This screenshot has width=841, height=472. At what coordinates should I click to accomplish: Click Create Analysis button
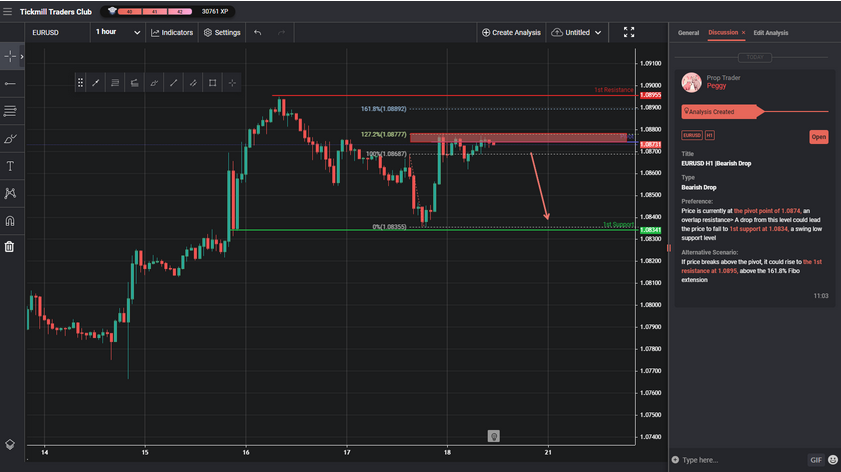click(x=511, y=32)
